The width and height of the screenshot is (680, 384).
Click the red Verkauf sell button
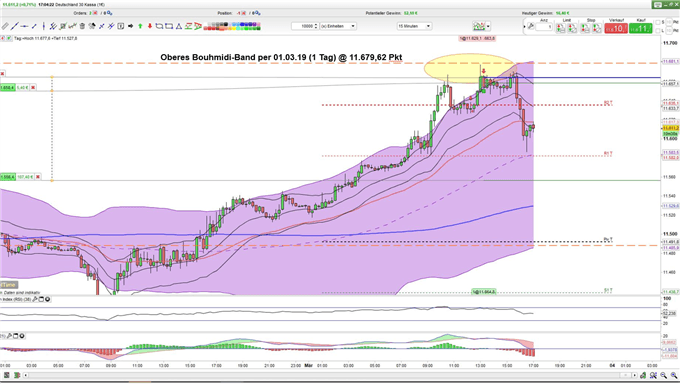click(x=616, y=28)
